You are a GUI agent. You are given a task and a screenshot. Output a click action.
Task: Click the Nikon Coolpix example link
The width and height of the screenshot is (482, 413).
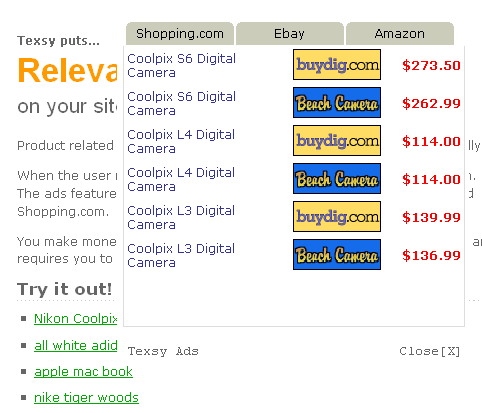tap(76, 319)
